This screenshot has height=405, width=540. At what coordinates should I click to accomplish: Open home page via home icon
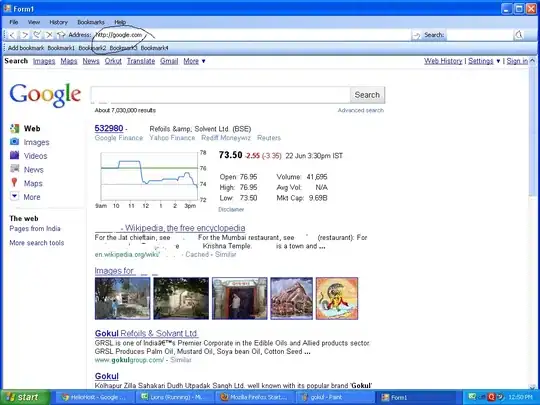tap(61, 35)
